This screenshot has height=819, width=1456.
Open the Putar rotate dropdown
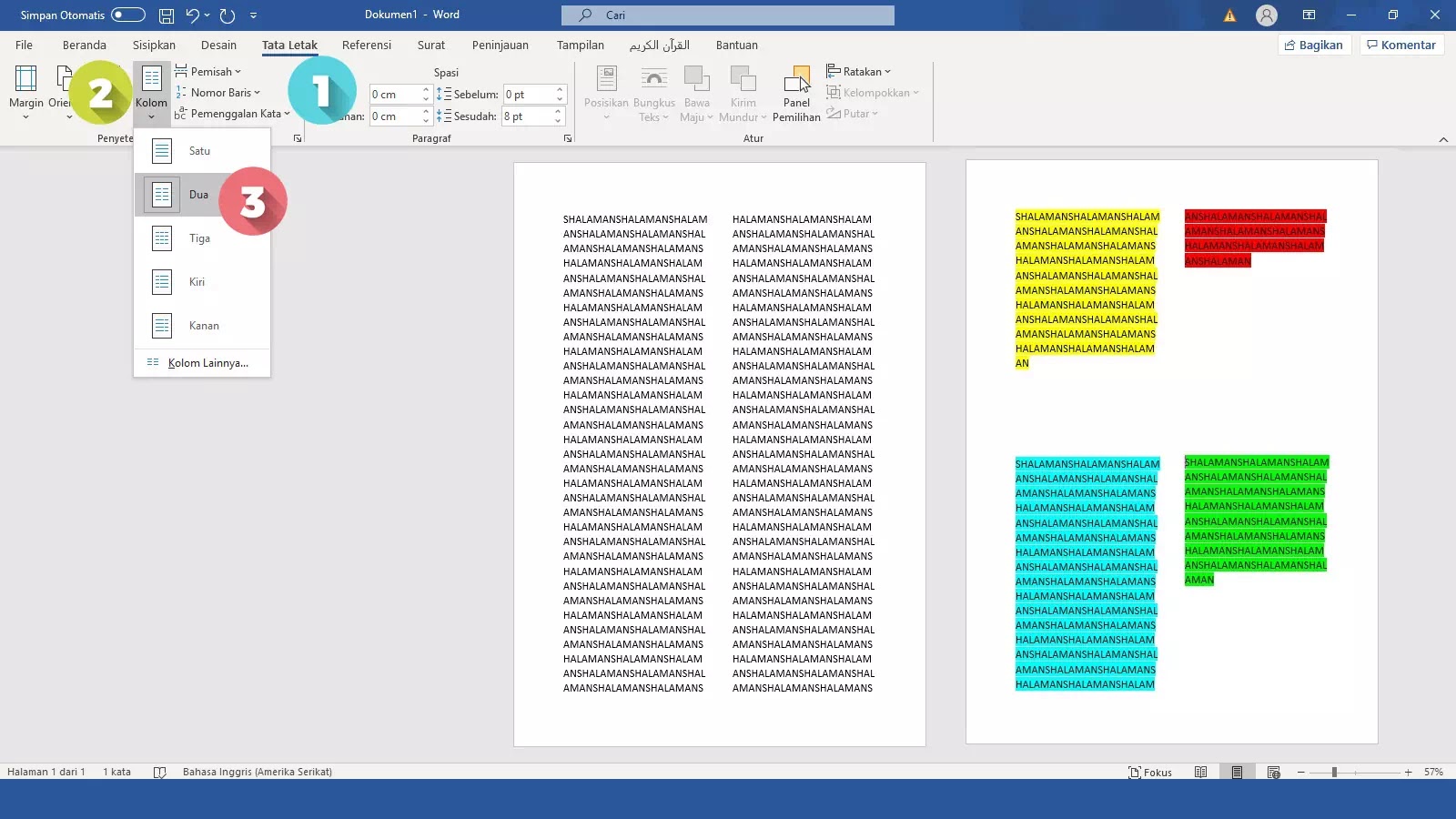[853, 114]
